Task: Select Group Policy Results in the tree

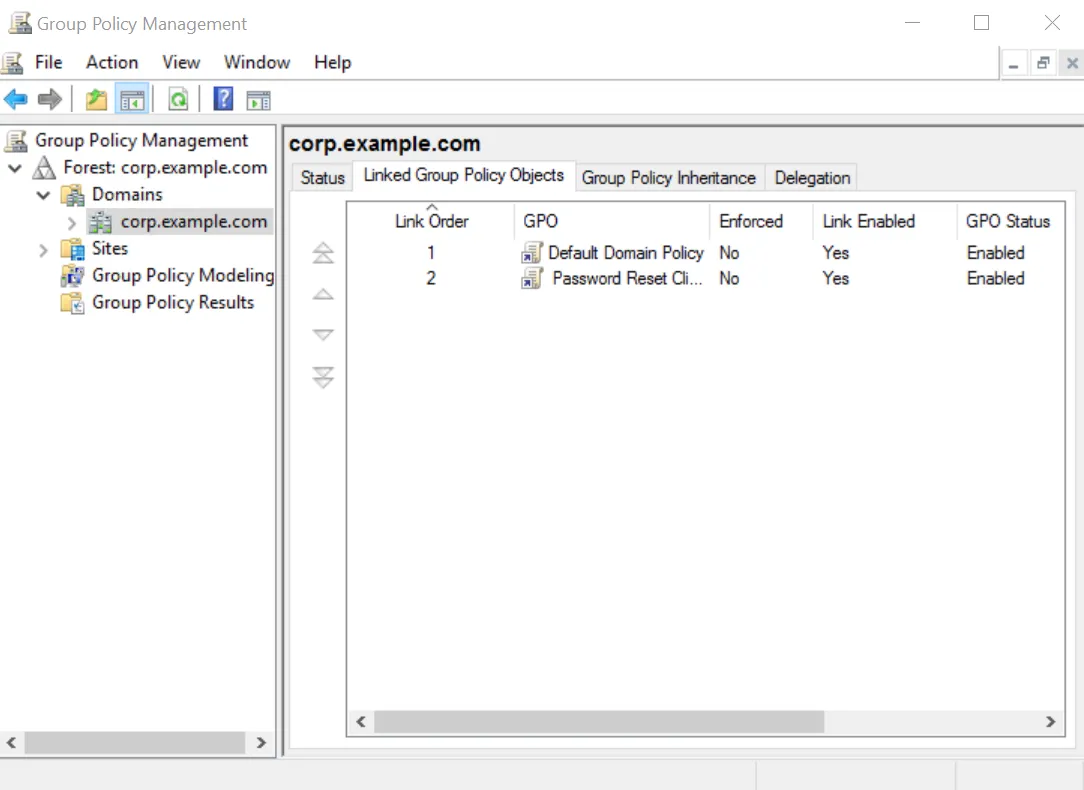Action: (173, 303)
